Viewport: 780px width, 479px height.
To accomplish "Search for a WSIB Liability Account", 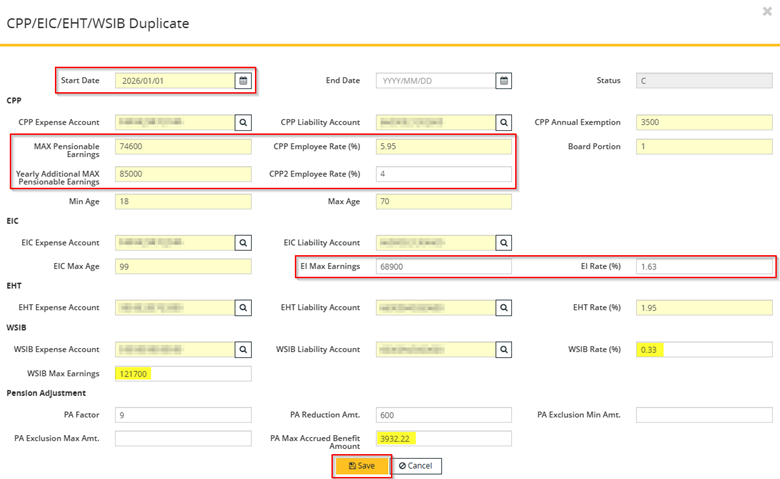I will (503, 349).
